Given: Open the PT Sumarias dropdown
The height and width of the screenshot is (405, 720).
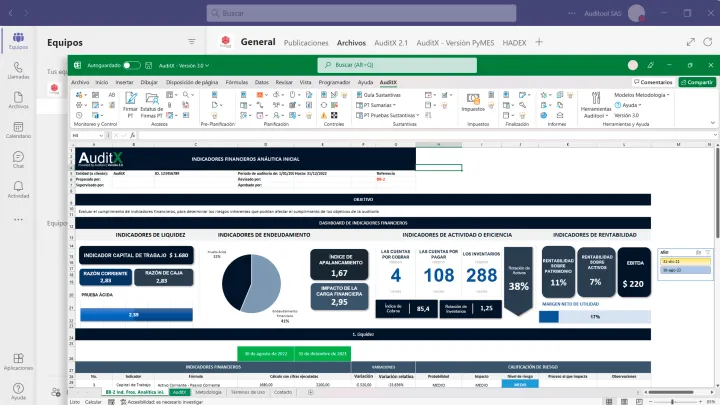Looking at the screenshot, I should point(376,105).
